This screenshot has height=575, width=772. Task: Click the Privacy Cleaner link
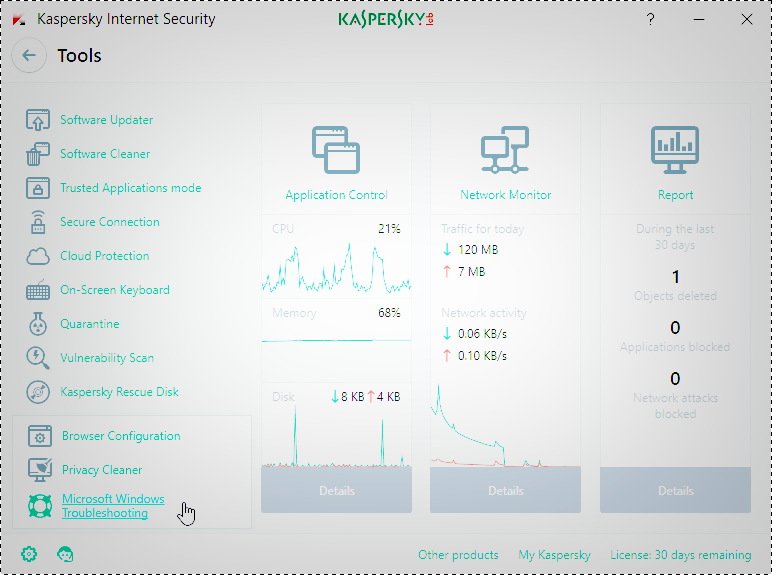click(102, 470)
